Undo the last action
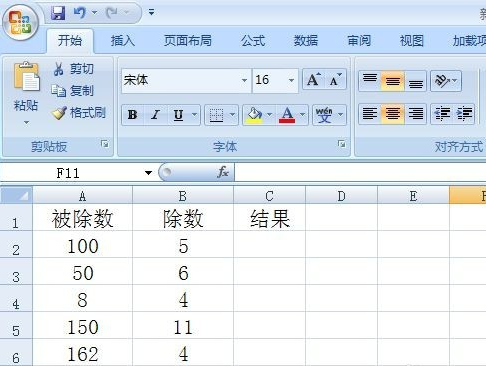The image size is (490, 366). (80, 13)
